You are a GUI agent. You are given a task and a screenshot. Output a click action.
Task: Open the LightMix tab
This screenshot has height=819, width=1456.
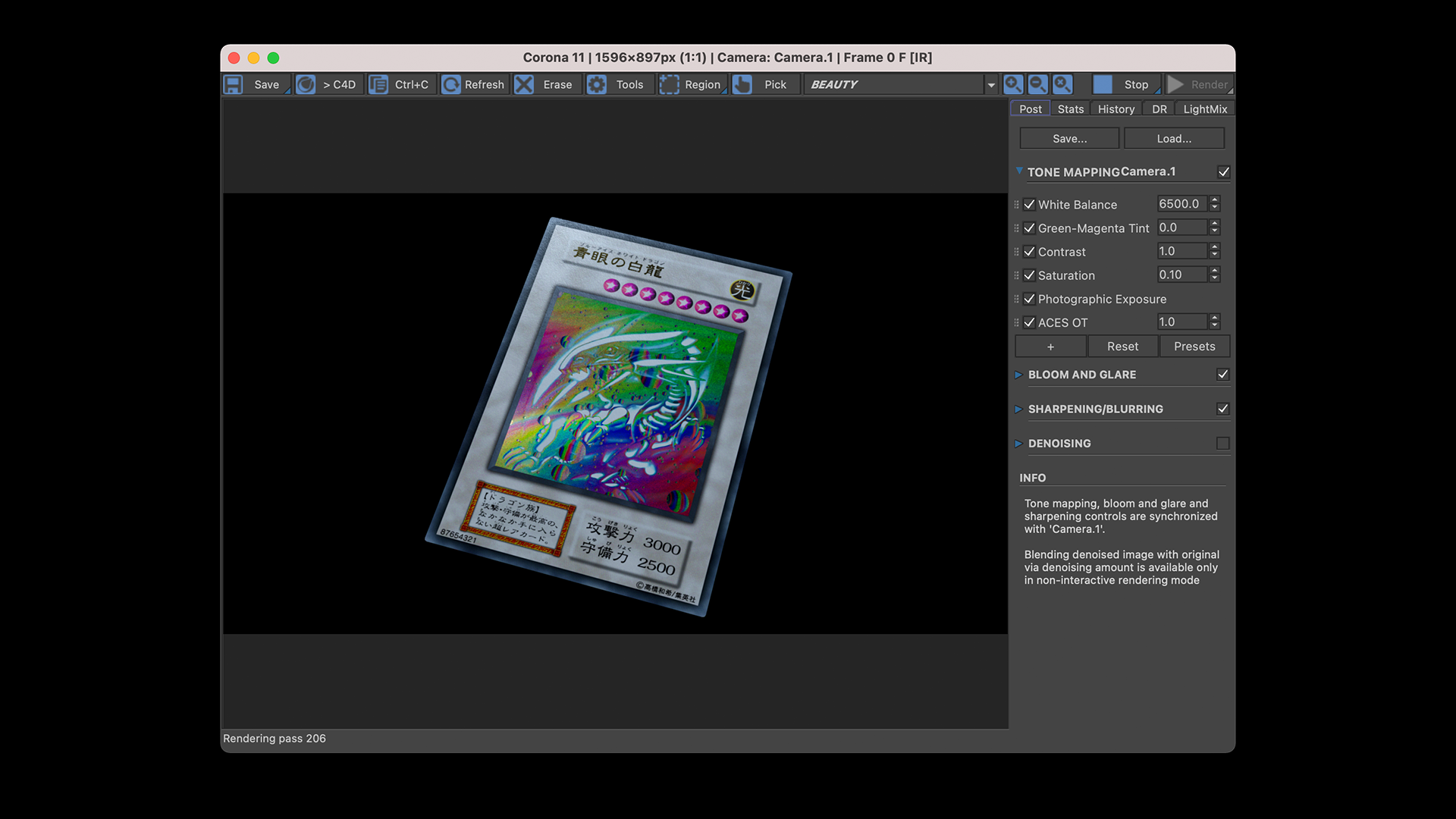point(1205,109)
